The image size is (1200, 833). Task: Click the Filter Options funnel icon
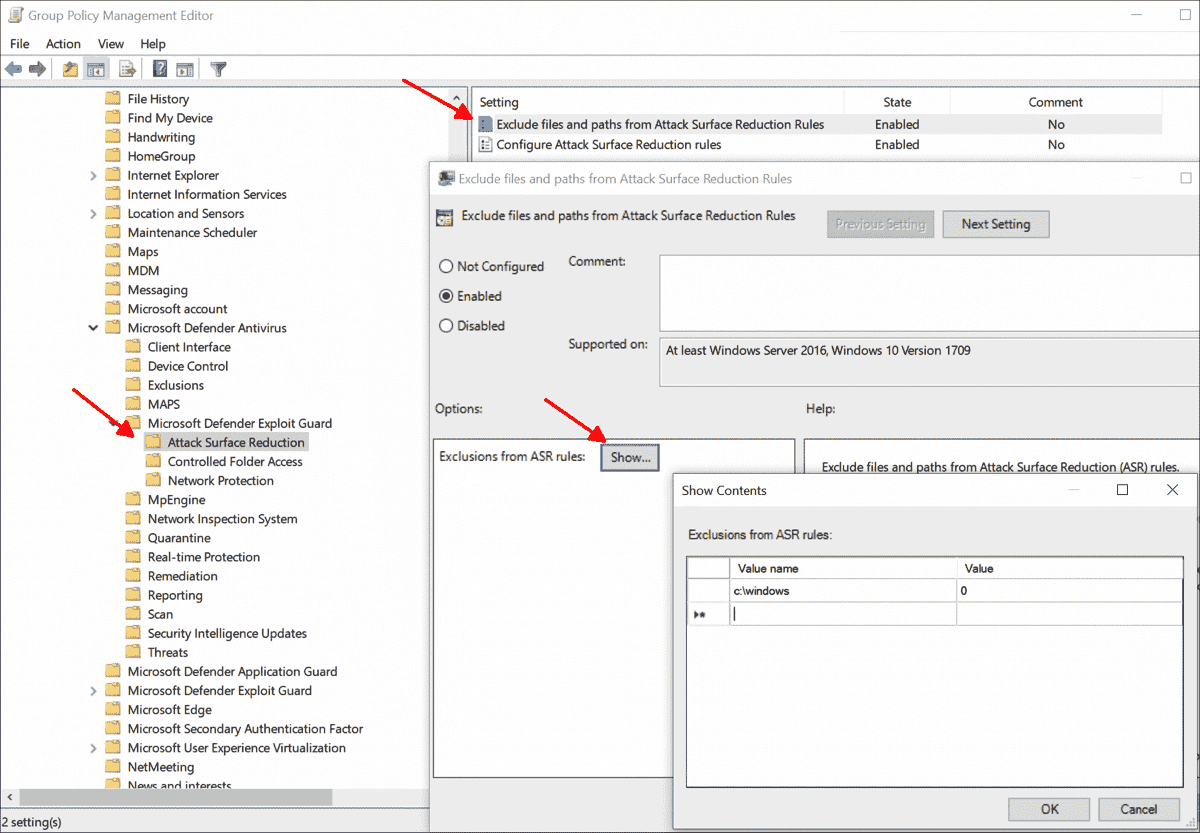click(x=218, y=68)
